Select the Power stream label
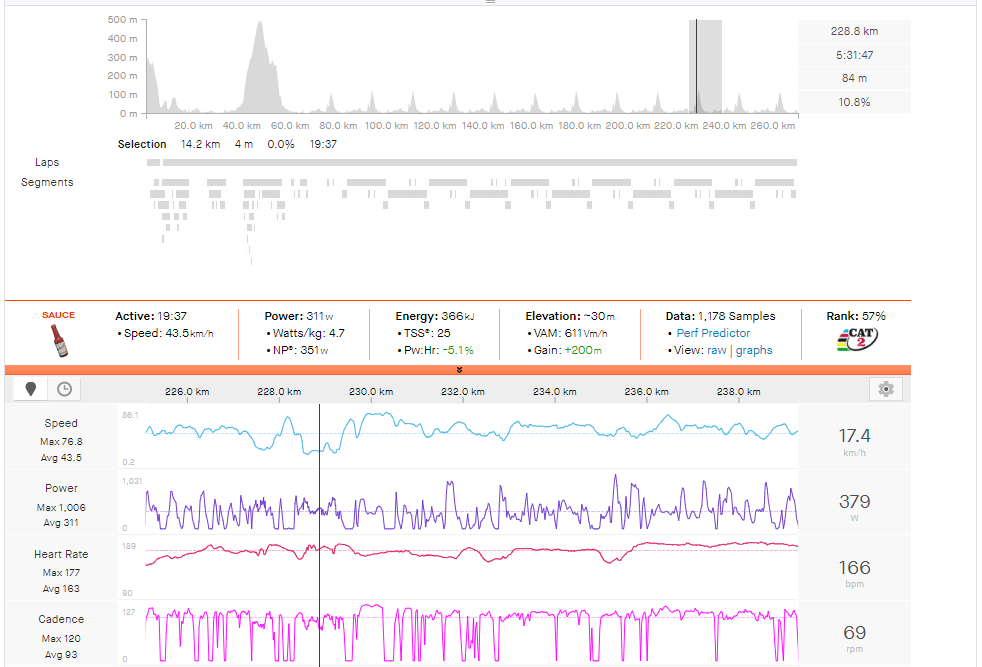This screenshot has width=982, height=667. (x=61, y=488)
